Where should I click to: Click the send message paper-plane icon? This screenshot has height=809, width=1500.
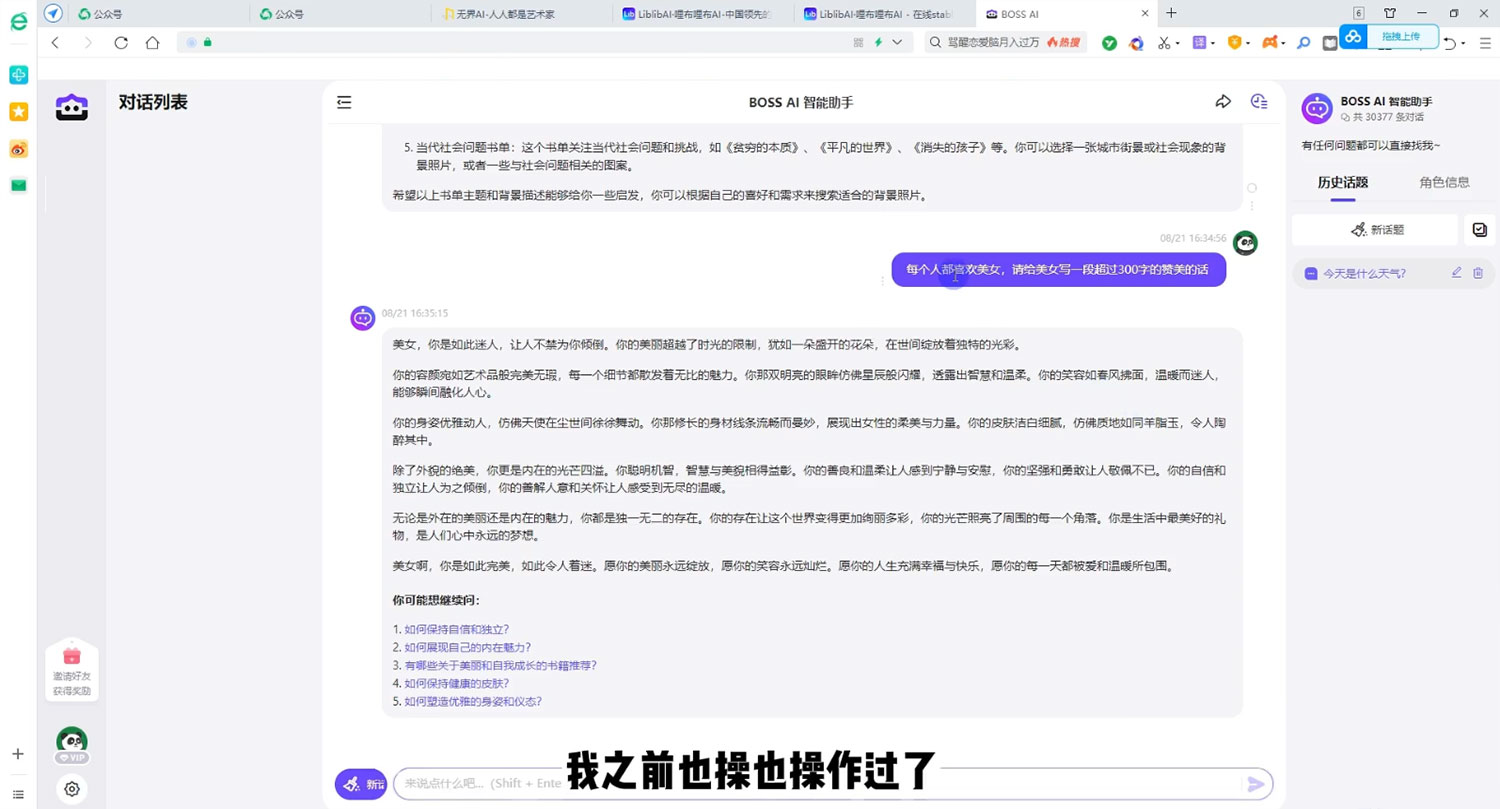click(1257, 784)
